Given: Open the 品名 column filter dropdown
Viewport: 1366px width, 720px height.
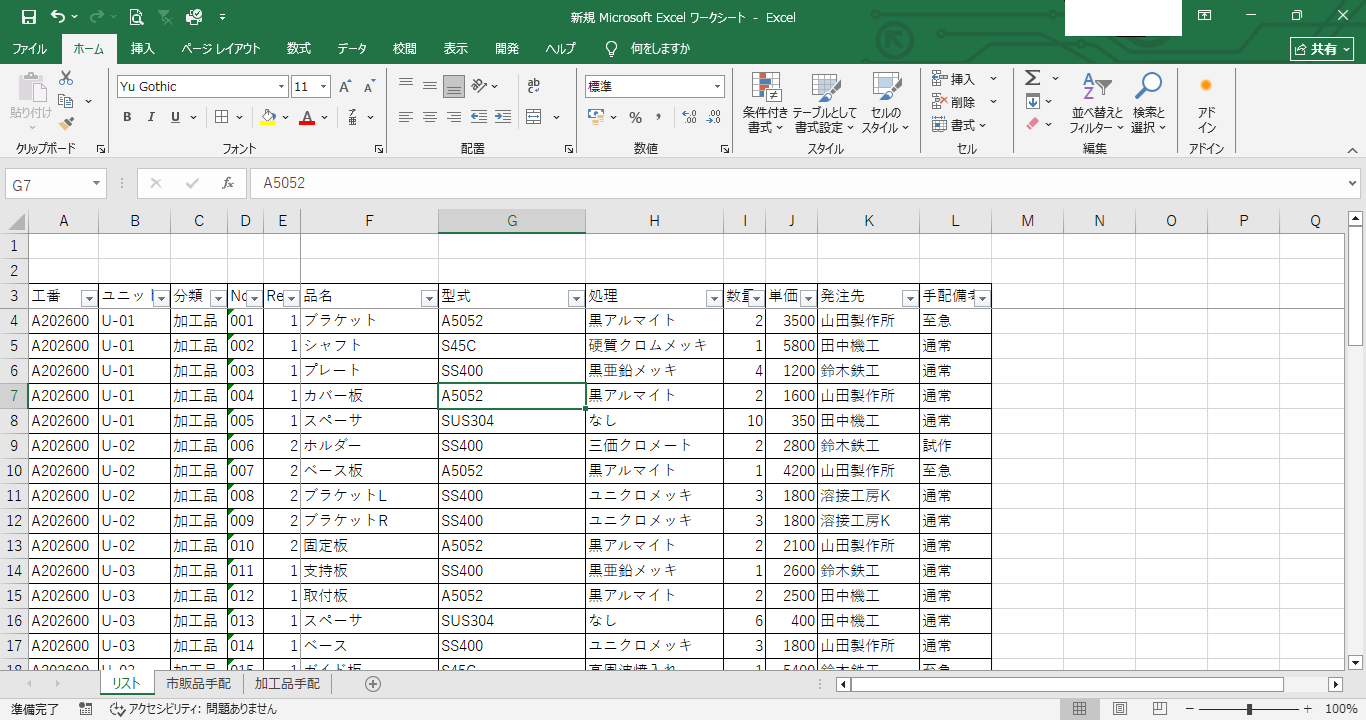Looking at the screenshot, I should pyautogui.click(x=428, y=298).
